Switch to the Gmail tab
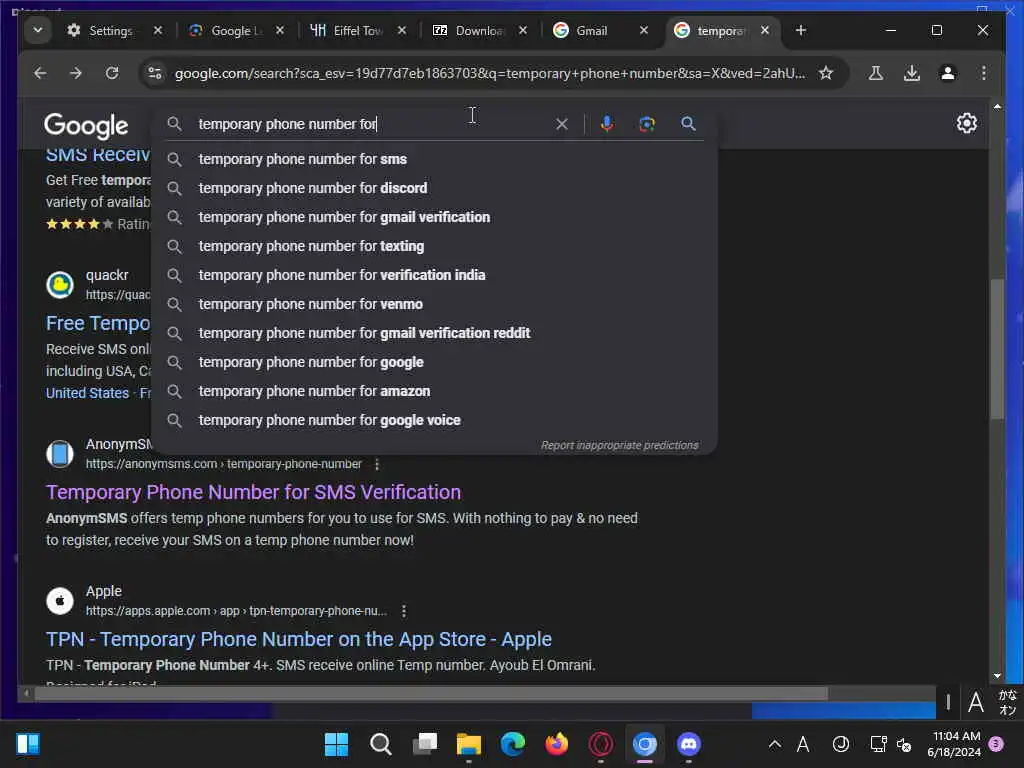Screen dimensions: 1024x768 [591, 31]
